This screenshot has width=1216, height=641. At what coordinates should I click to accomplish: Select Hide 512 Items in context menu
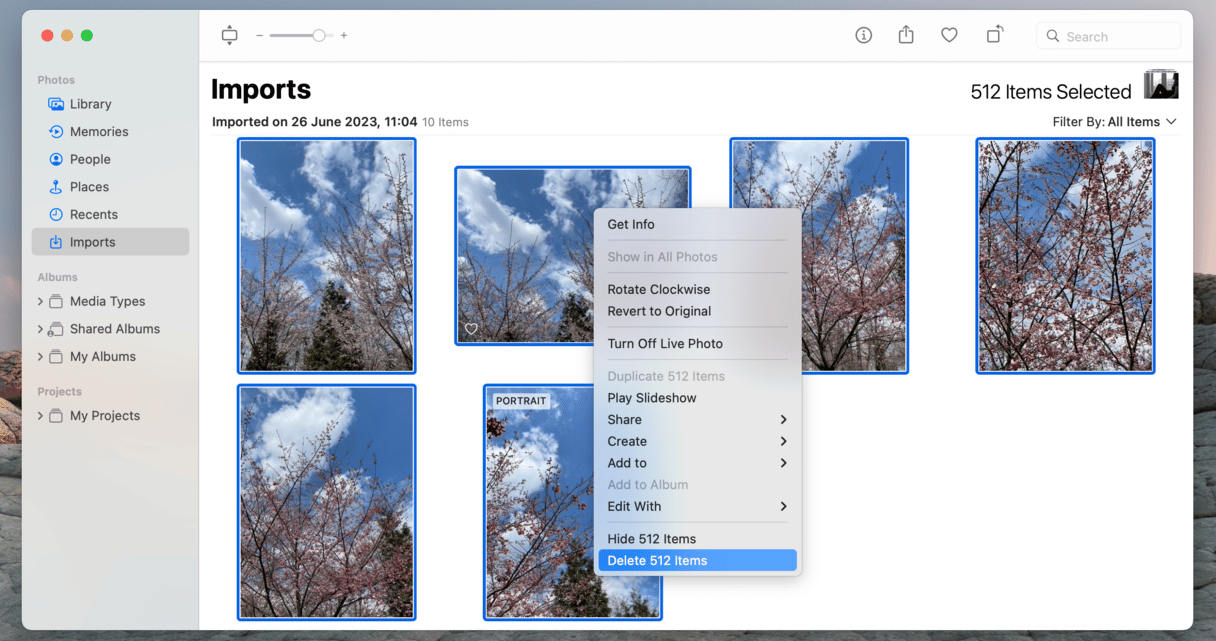[x=651, y=539]
